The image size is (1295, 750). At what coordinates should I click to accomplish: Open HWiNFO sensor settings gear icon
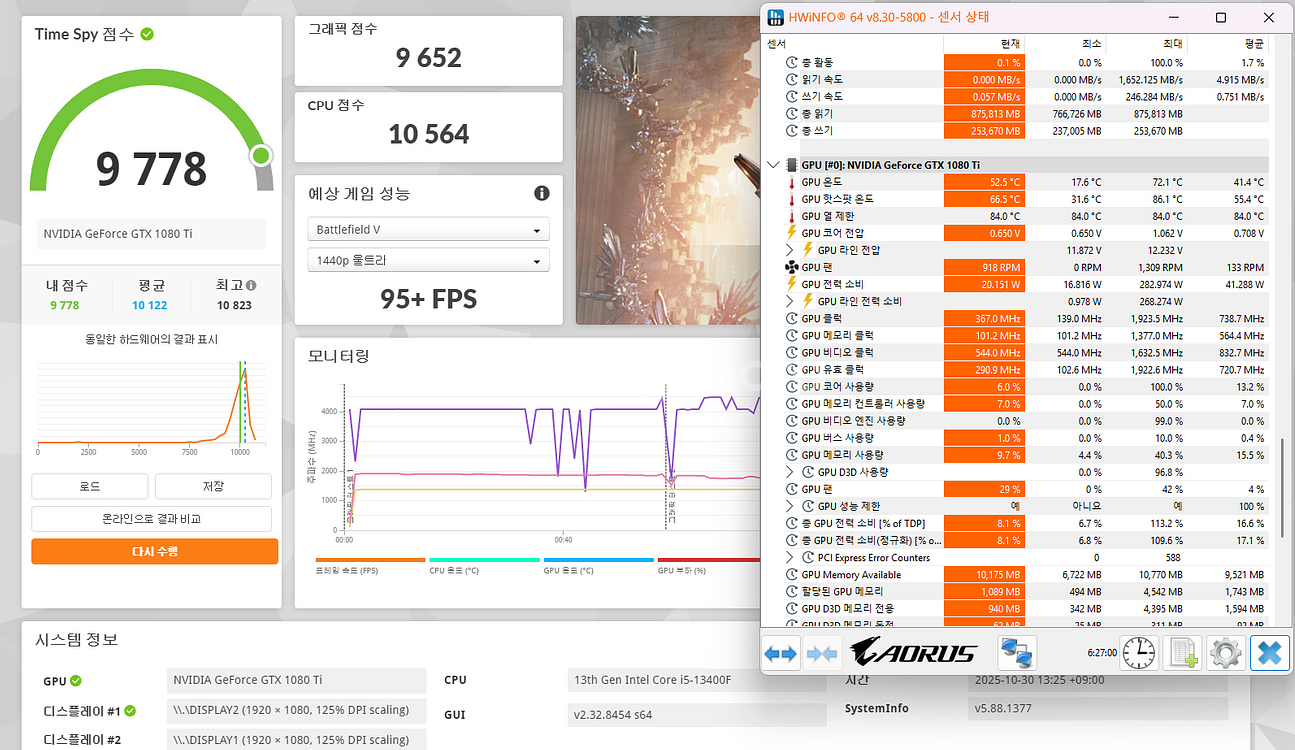point(1227,653)
